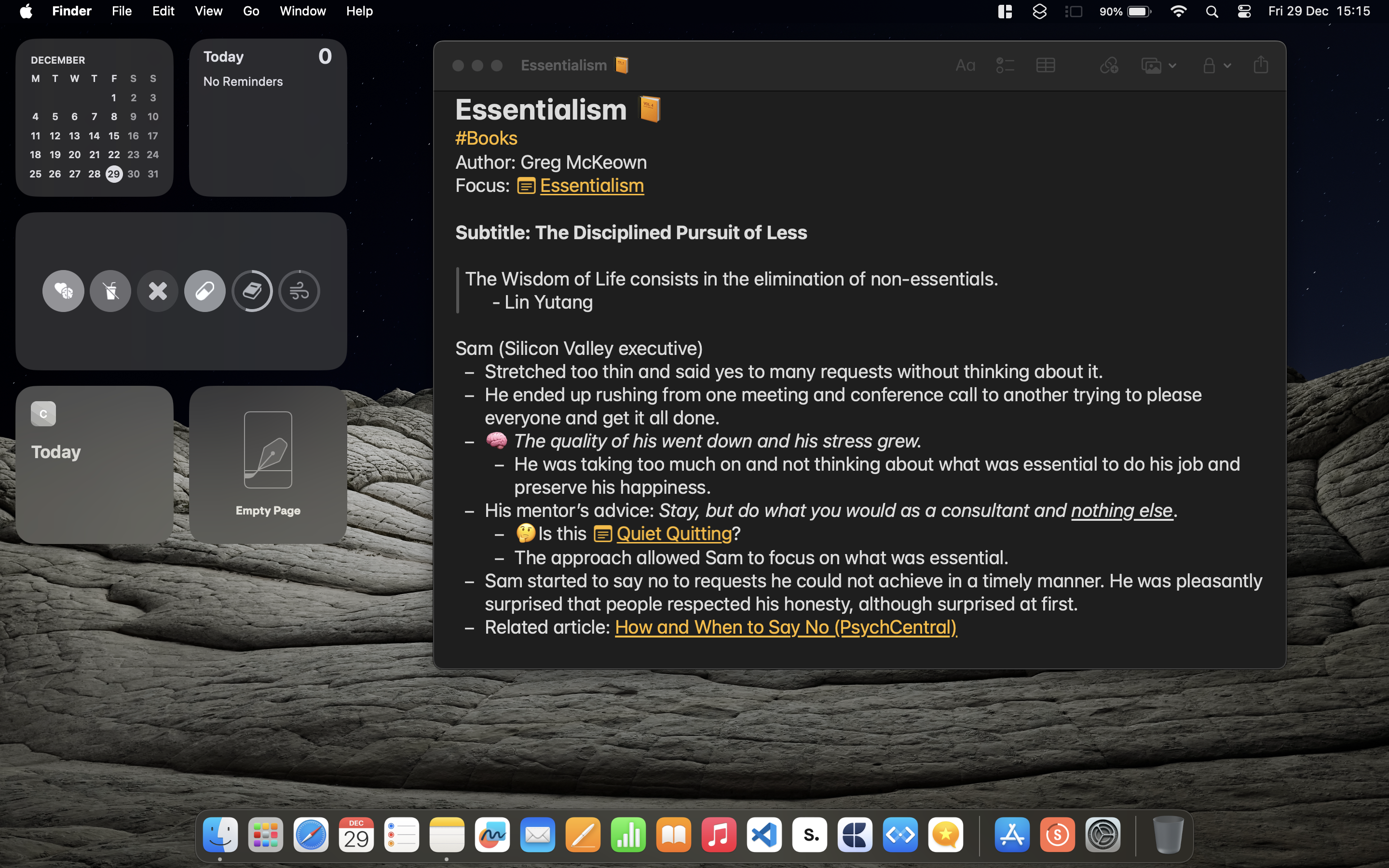Open the Go menu
Viewport: 1389px width, 868px height.
[251, 12]
